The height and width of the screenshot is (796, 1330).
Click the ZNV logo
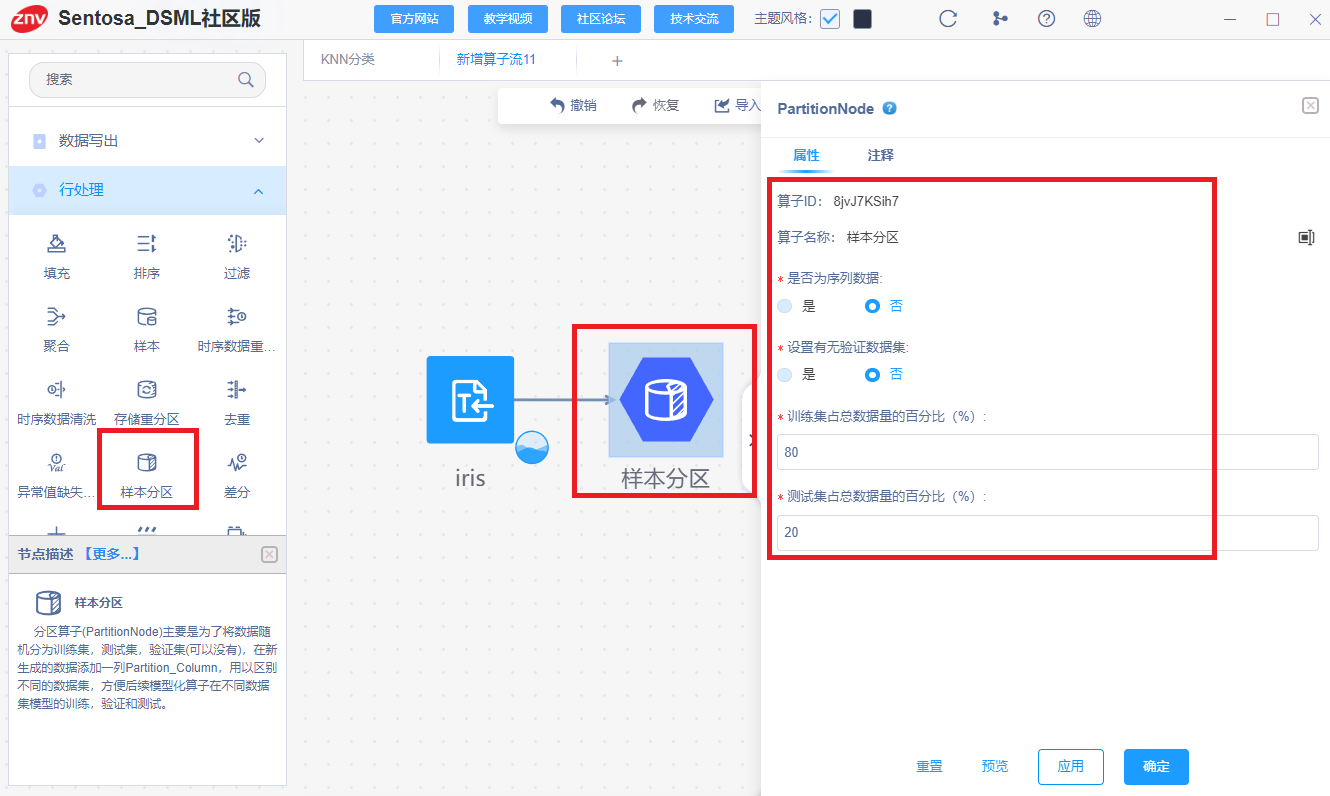(x=30, y=18)
